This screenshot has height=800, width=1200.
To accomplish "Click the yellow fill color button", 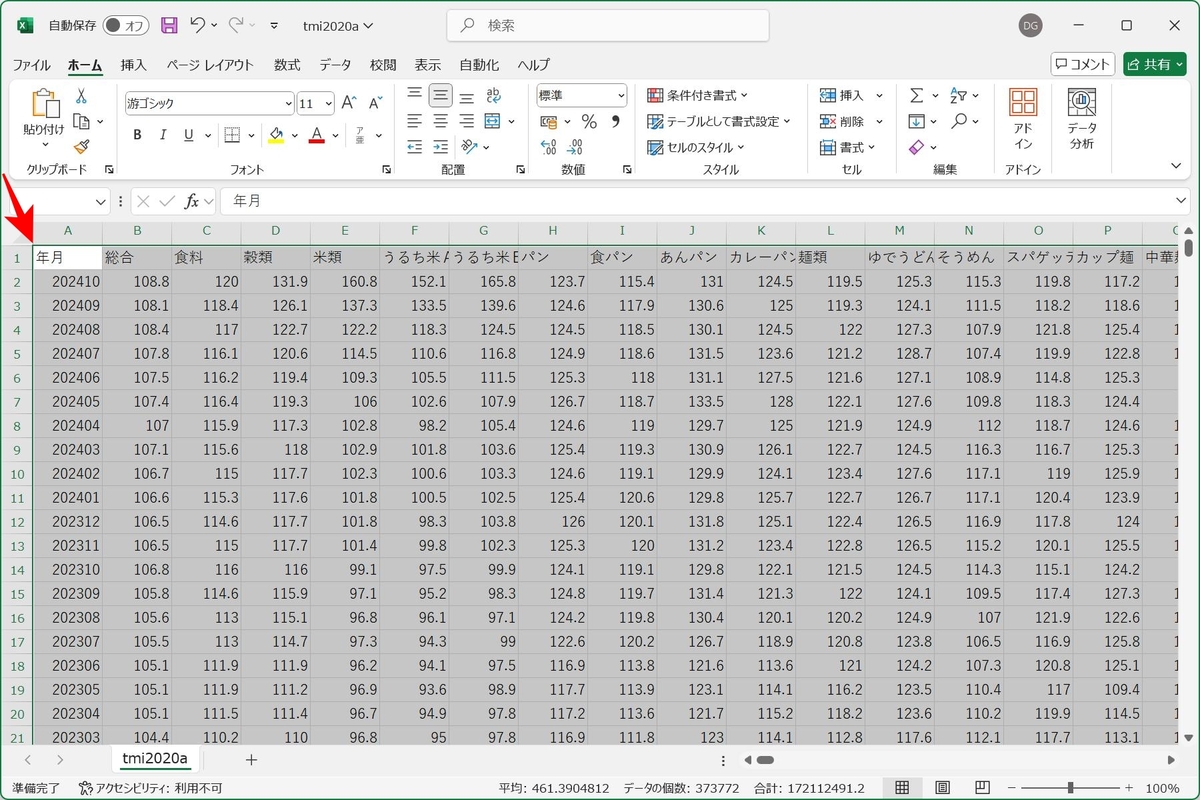I will point(276,135).
